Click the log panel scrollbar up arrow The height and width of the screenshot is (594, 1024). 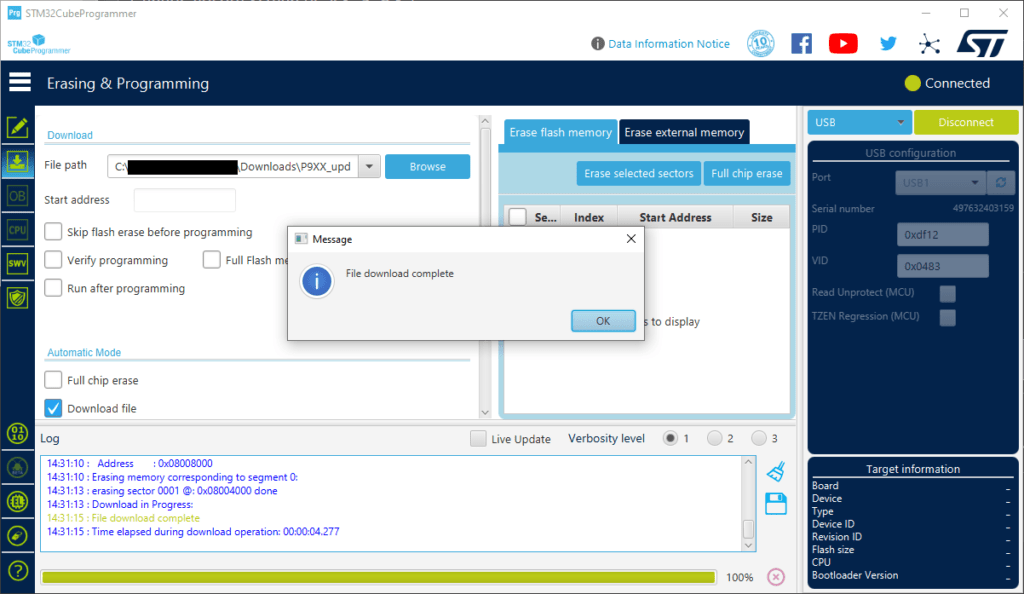tap(748, 462)
